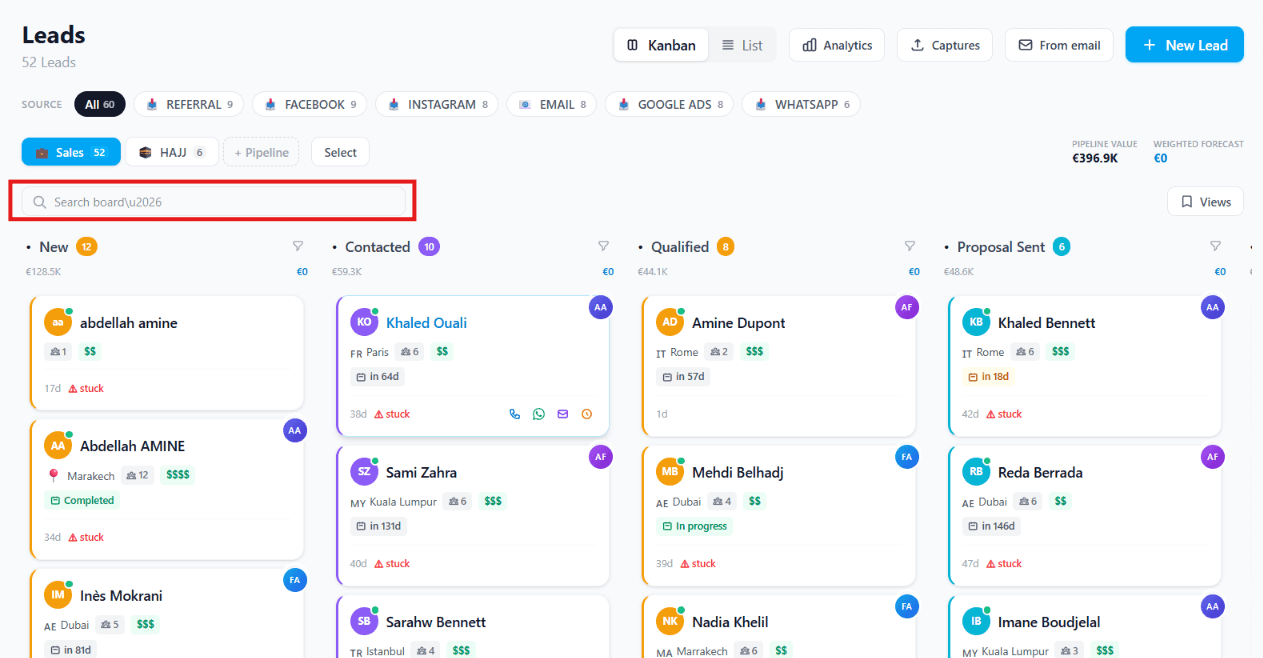This screenshot has width=1263, height=658.
Task: Click In progress status on Mehdi Belhadj card
Action: click(694, 526)
